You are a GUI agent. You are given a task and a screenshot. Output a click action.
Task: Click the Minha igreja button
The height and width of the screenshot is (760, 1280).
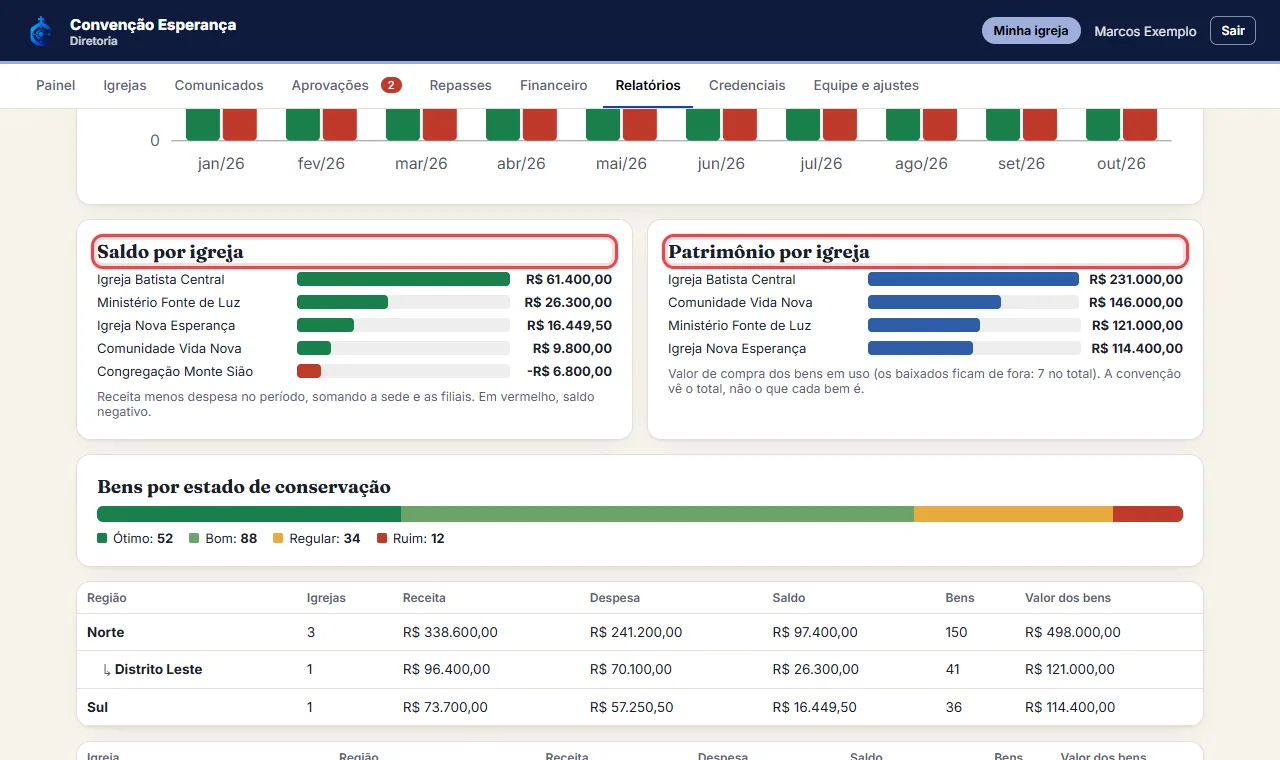1031,31
